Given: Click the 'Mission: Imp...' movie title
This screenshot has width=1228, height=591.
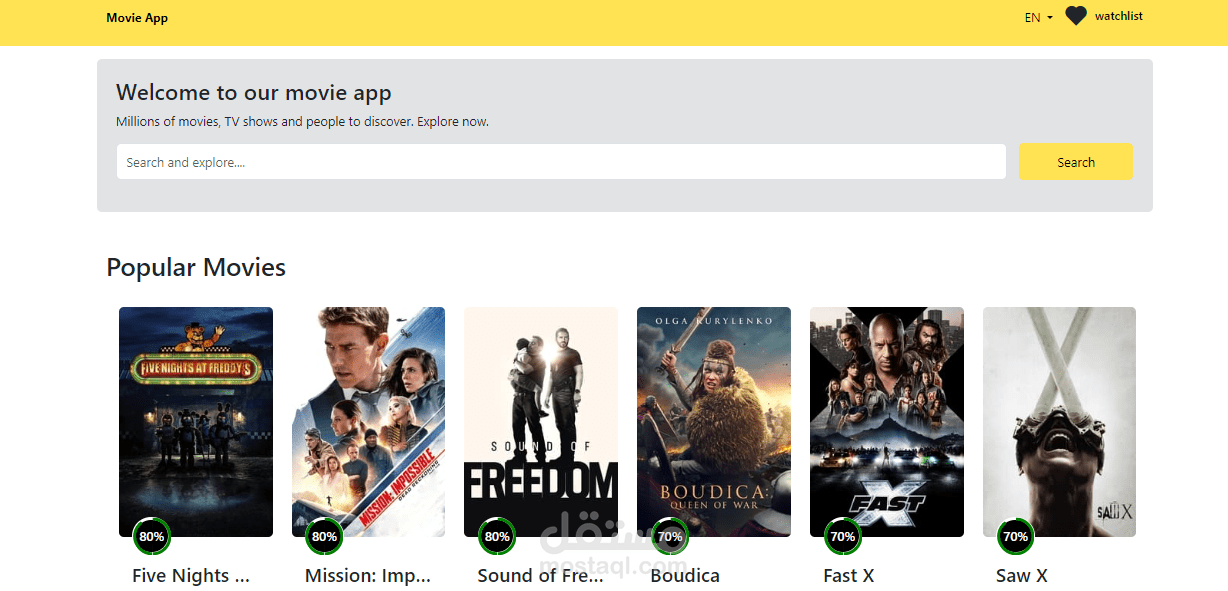Looking at the screenshot, I should point(368,576).
